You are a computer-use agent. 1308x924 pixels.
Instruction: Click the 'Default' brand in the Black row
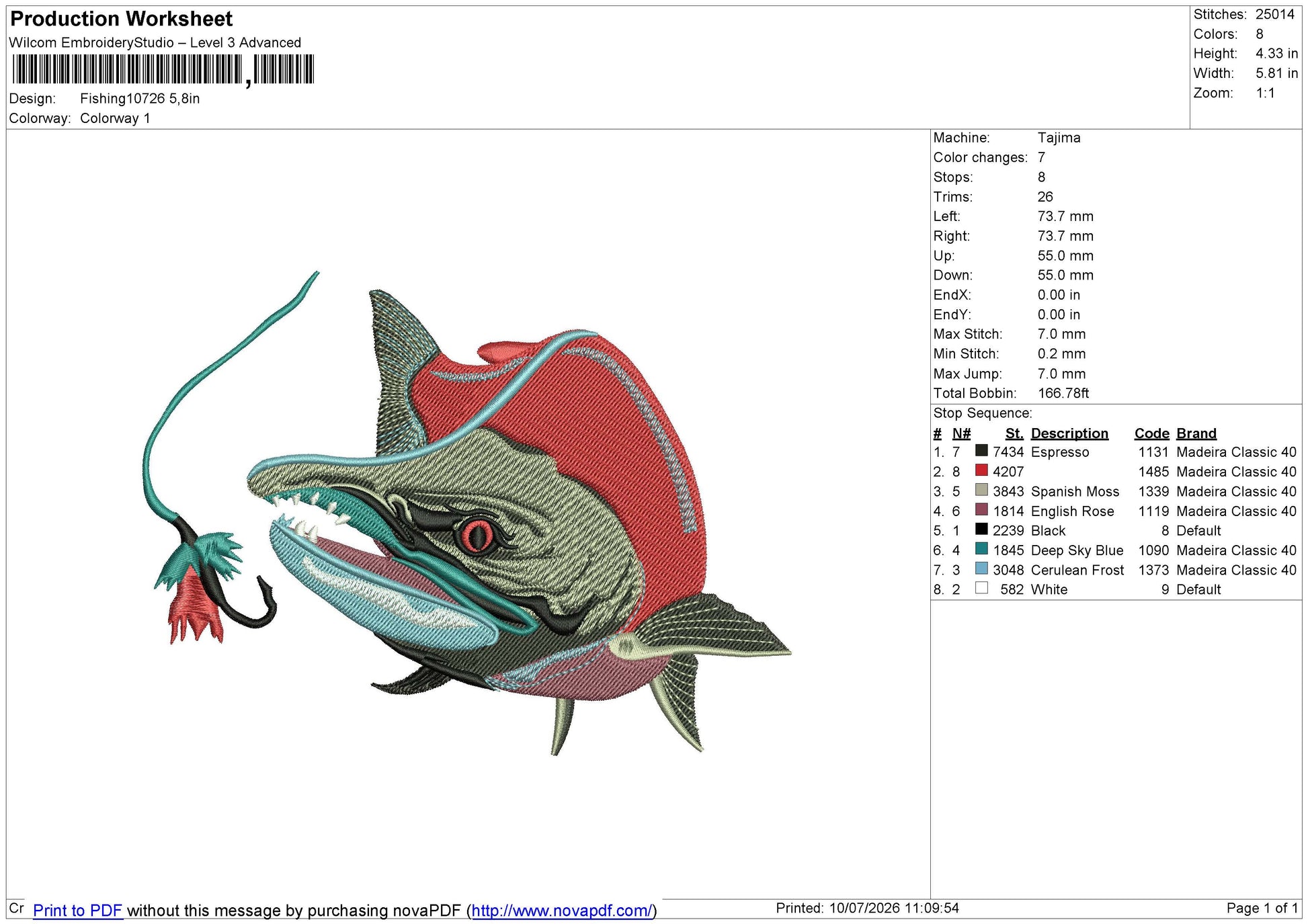[1198, 531]
